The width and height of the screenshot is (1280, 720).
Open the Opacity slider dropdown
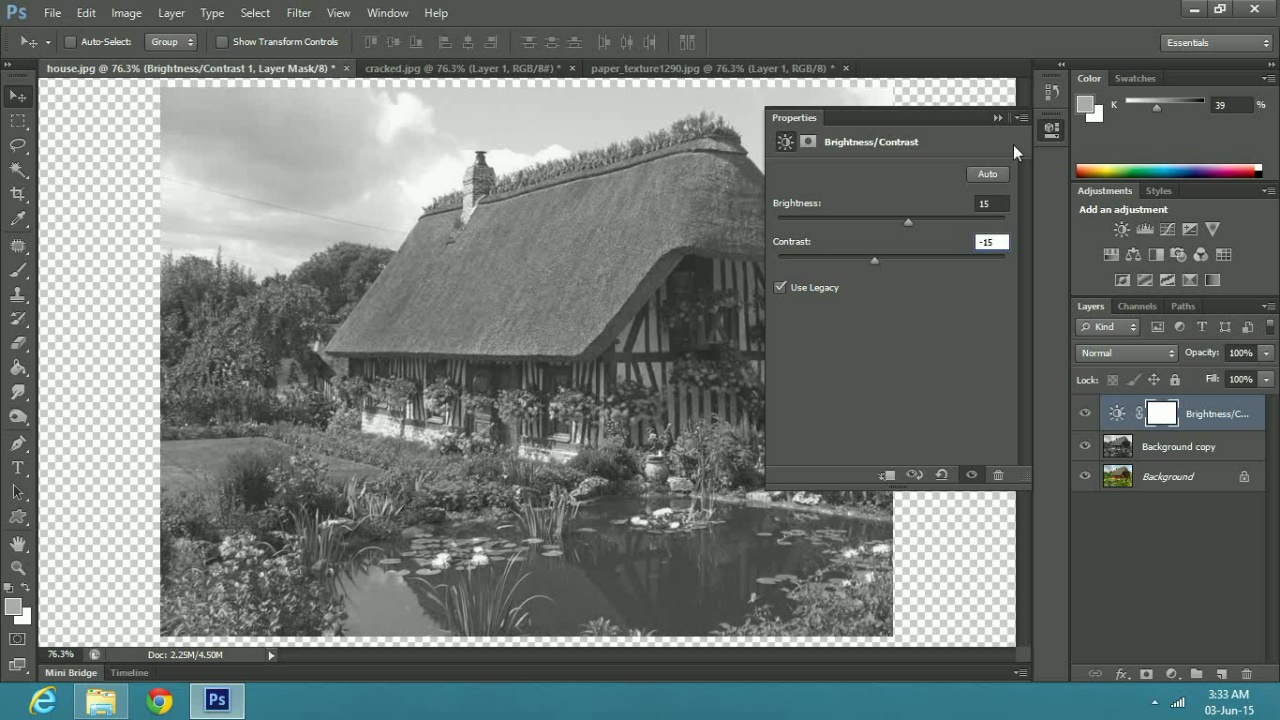click(1266, 353)
